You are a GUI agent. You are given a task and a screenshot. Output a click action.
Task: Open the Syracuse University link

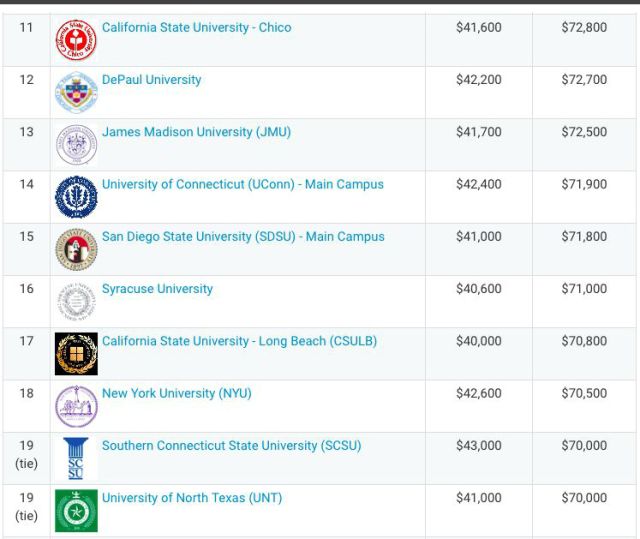pyautogui.click(x=157, y=288)
